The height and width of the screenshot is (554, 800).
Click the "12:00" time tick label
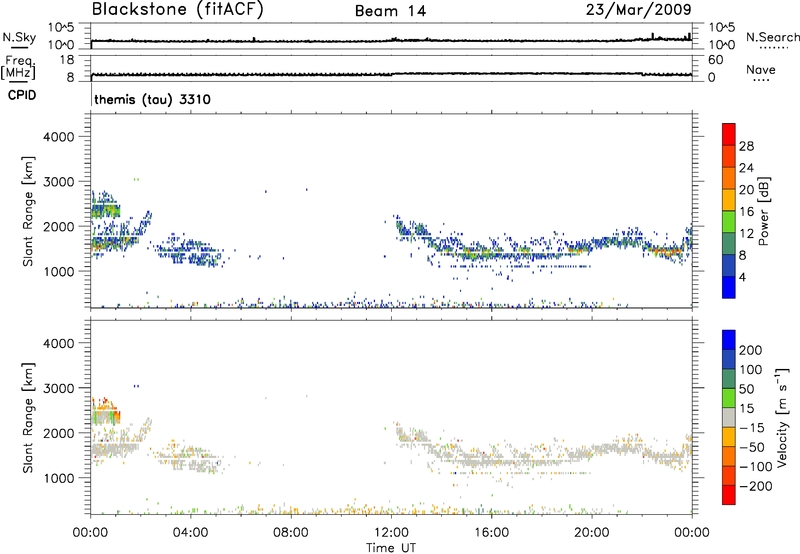coord(391,533)
